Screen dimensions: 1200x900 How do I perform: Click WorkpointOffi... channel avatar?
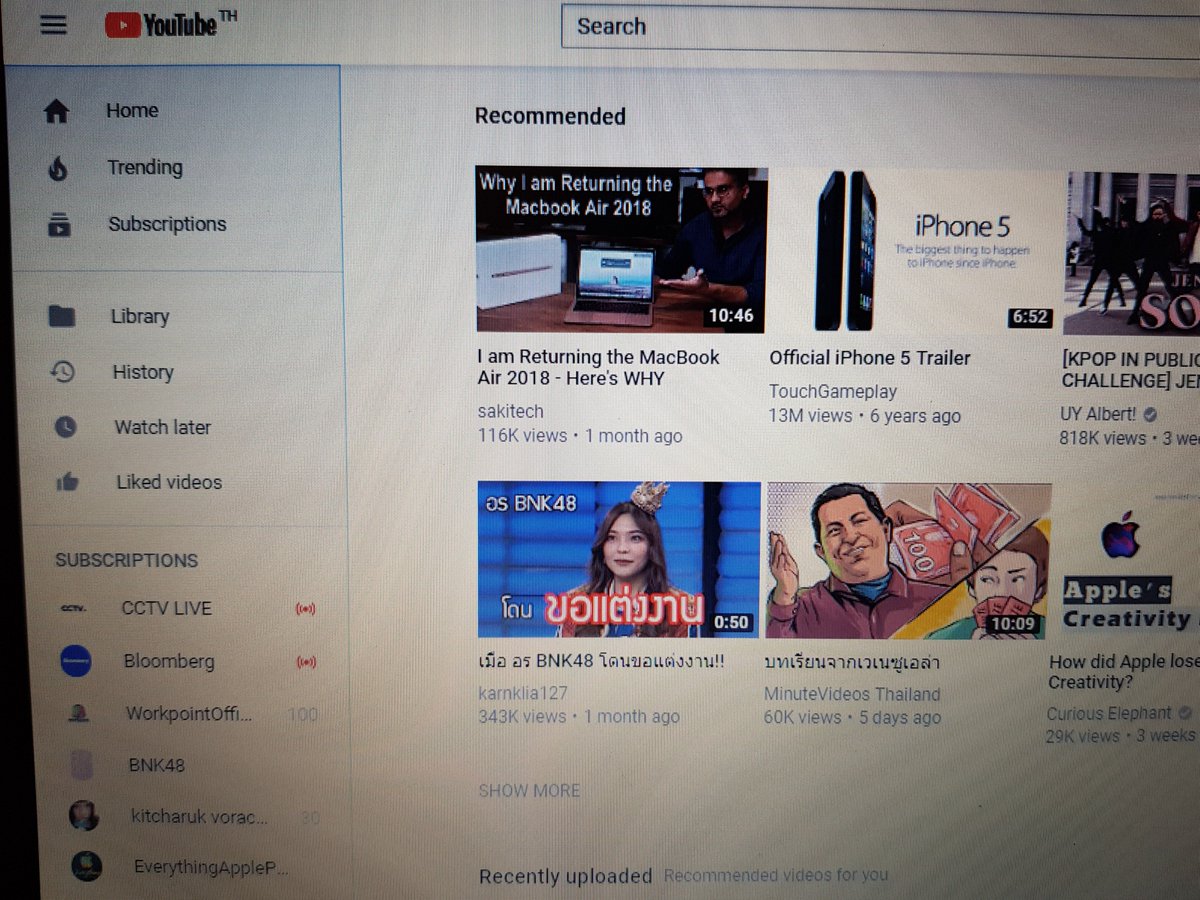[x=79, y=714]
